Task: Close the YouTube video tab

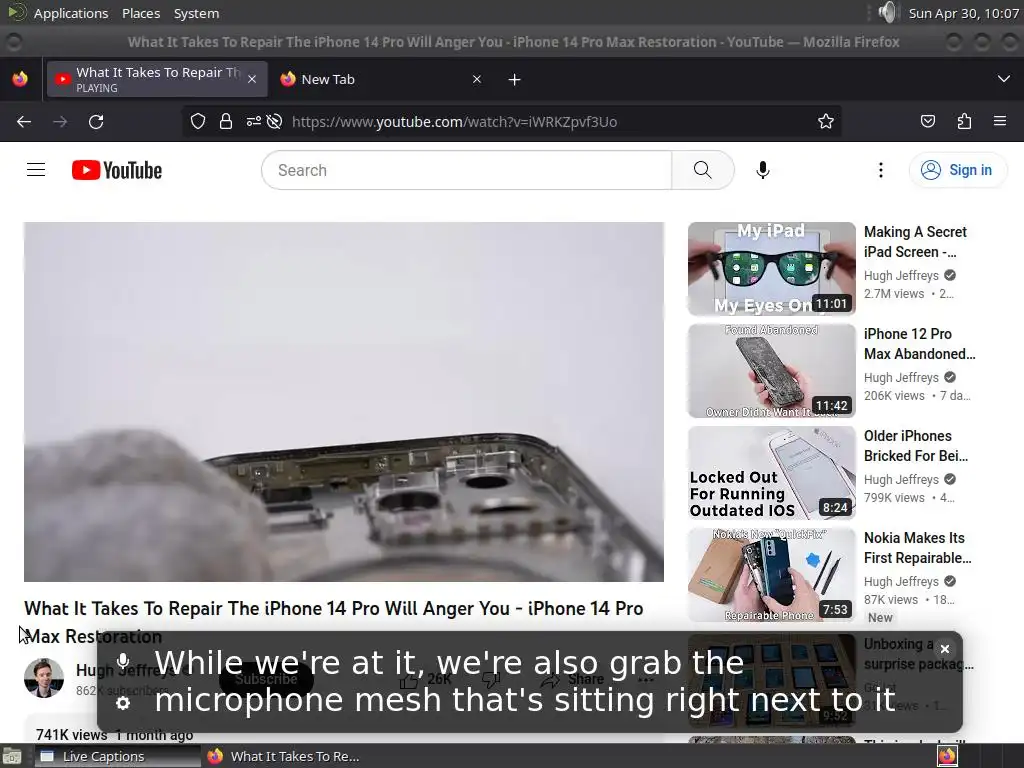Action: [x=252, y=79]
